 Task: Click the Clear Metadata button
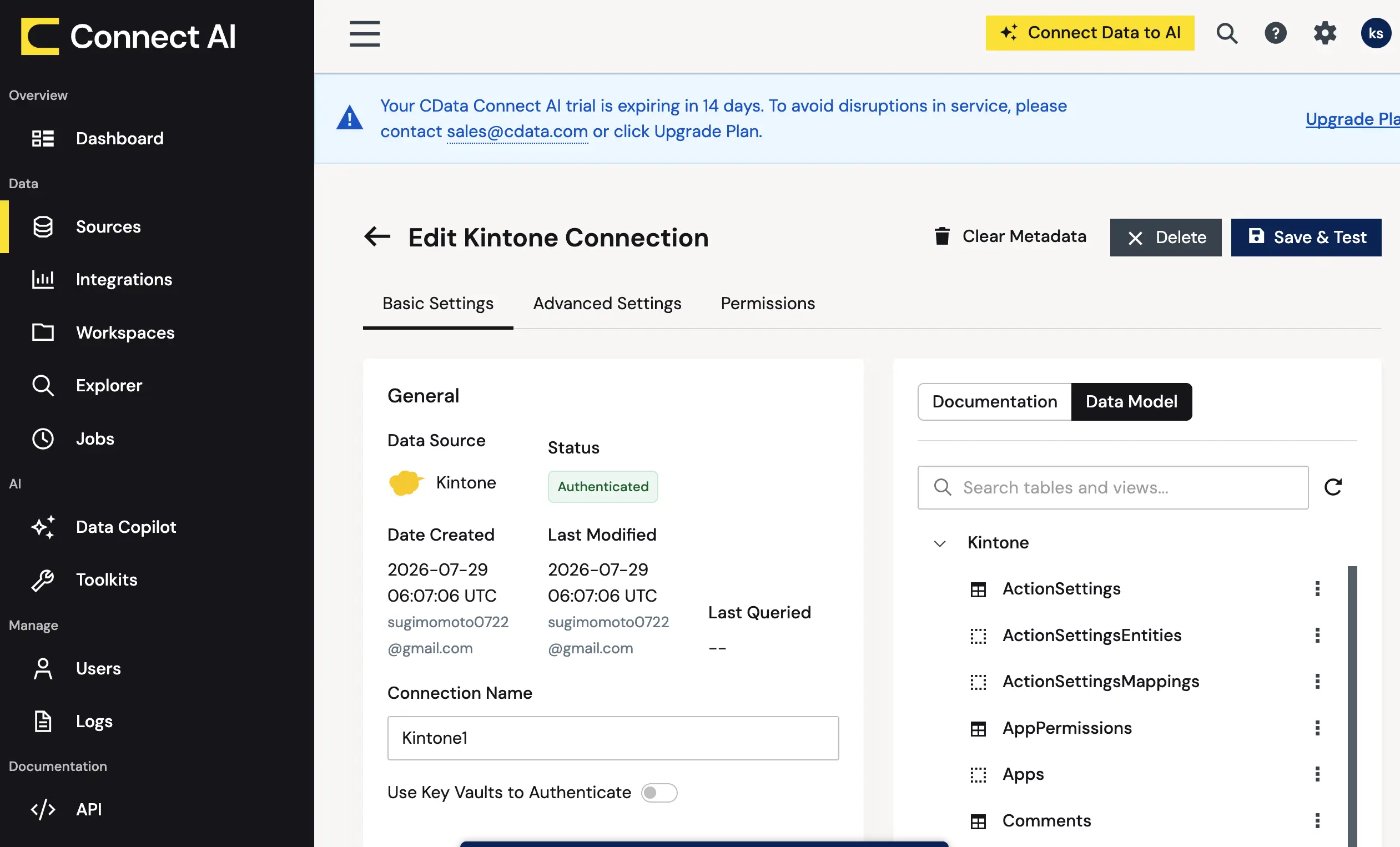[x=1010, y=236]
